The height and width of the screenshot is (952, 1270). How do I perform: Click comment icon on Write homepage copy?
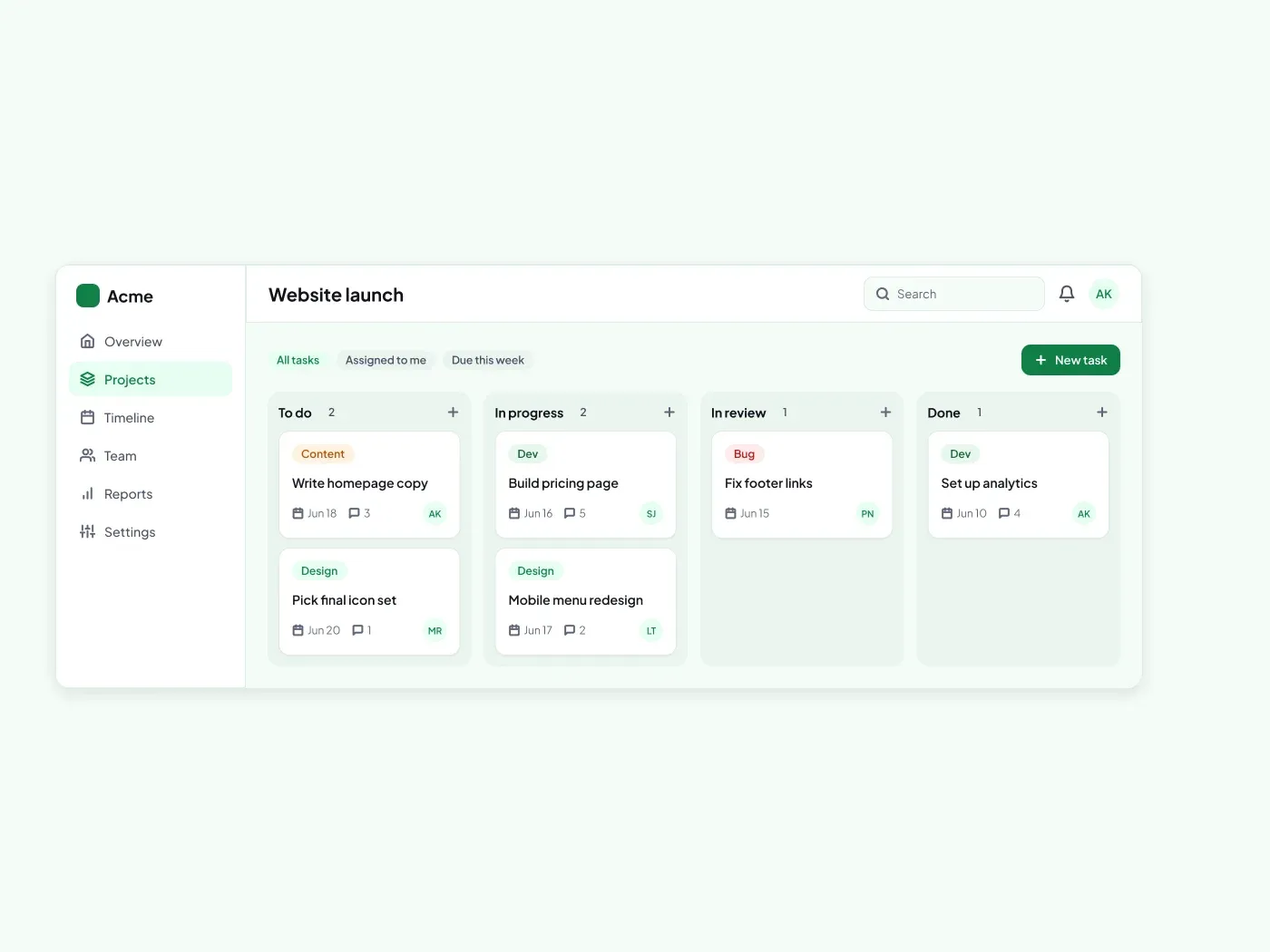click(x=354, y=513)
